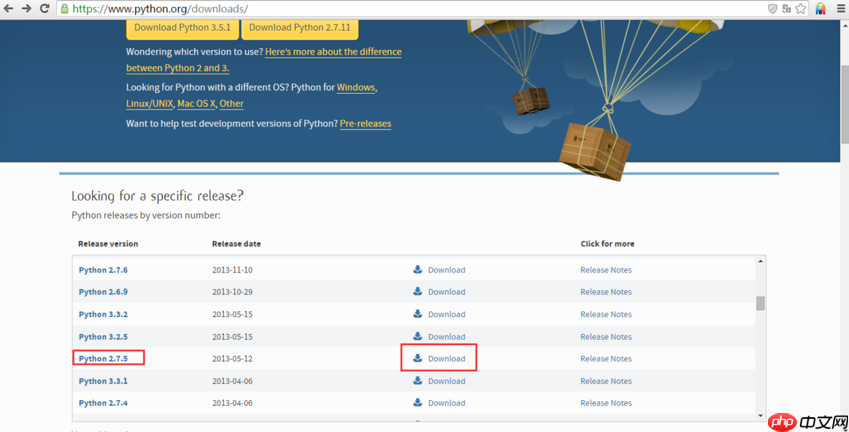Click Download text for Python 2.7.5
Viewport: 849px width, 432px height.
point(447,358)
